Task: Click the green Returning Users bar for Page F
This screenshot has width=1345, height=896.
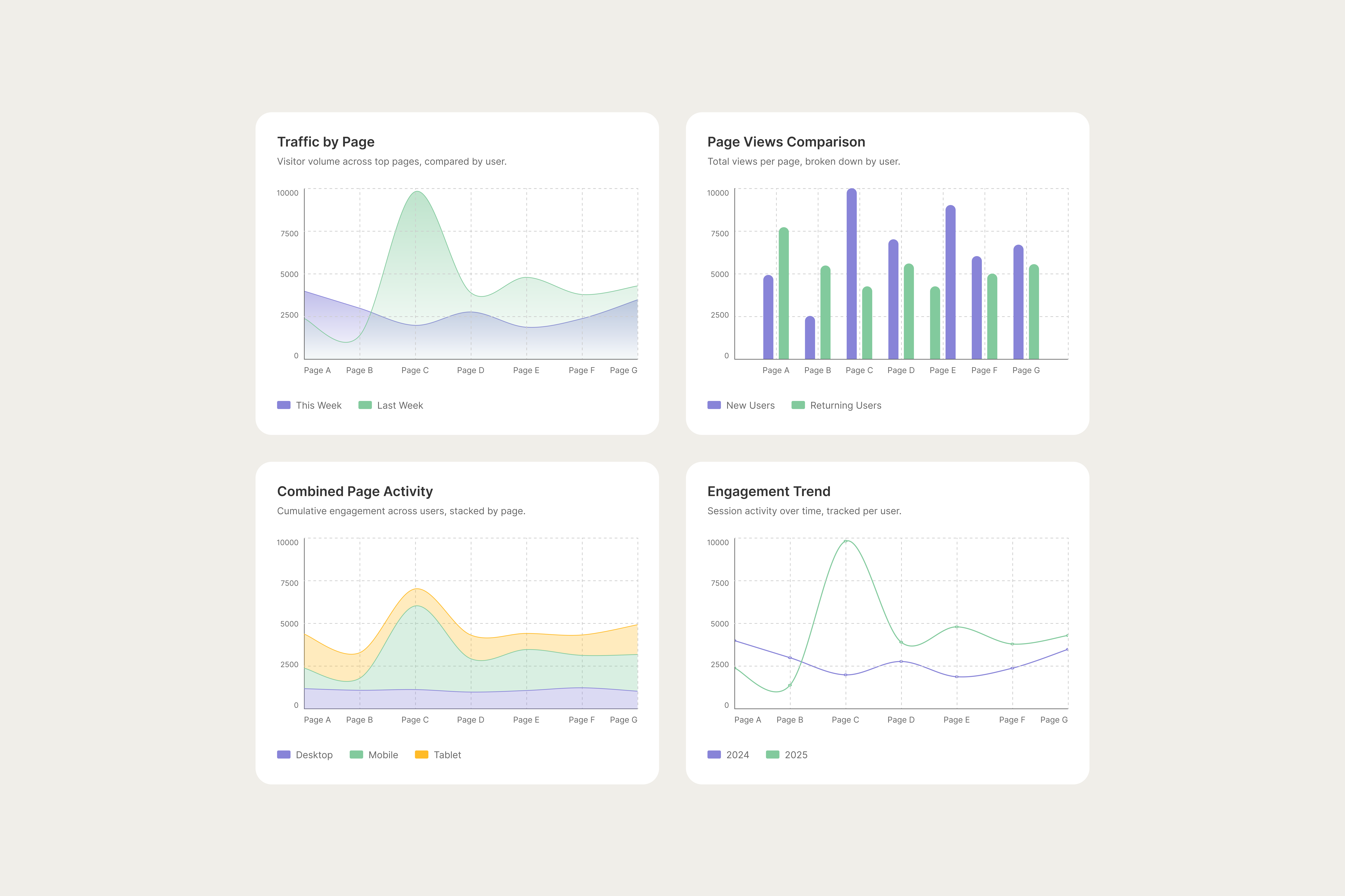Action: pos(992,317)
